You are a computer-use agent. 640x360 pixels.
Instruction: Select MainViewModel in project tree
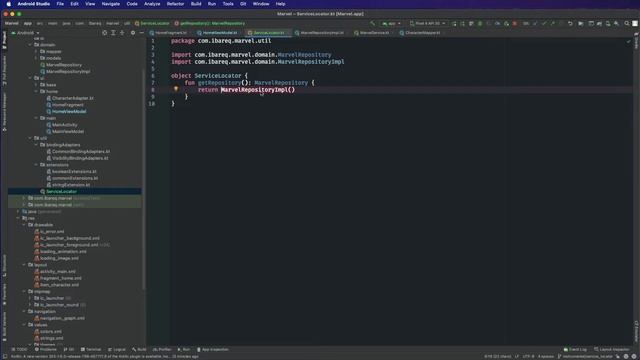68,131
